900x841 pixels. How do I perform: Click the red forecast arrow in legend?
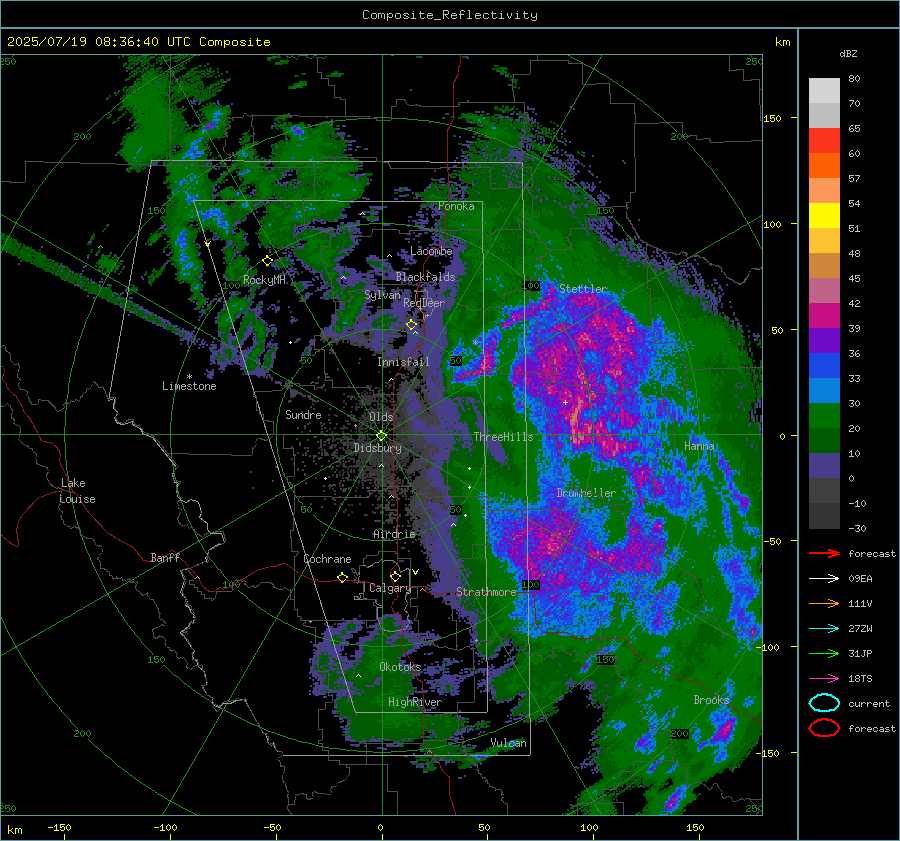tap(824, 553)
